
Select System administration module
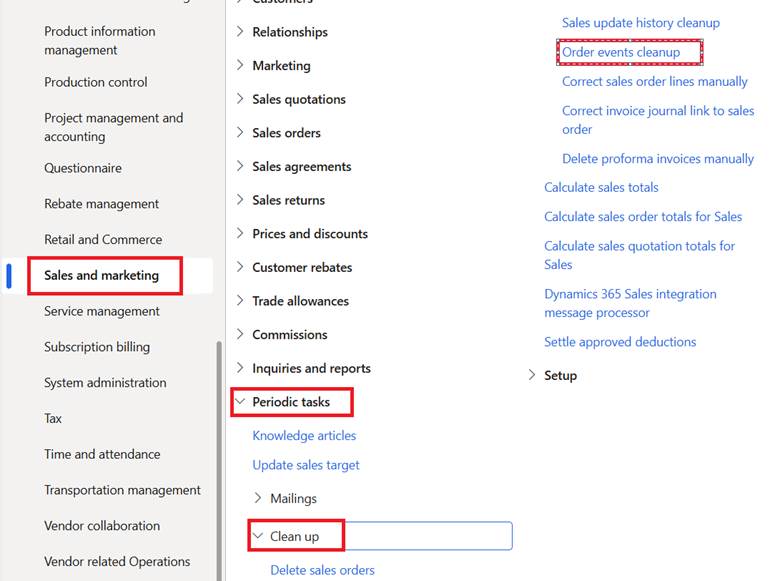(x=105, y=383)
